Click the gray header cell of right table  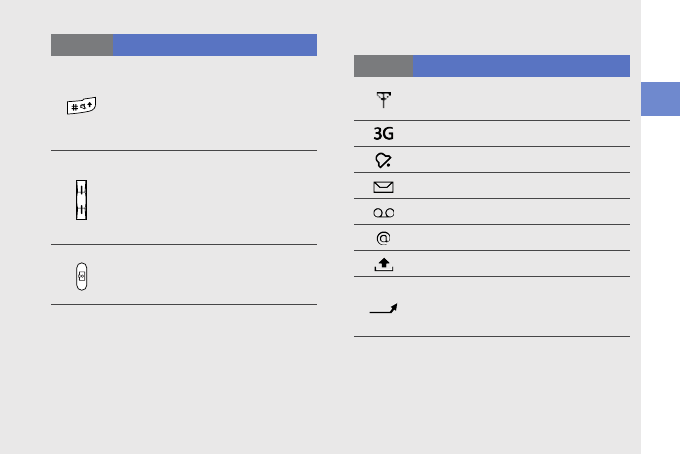[383, 66]
